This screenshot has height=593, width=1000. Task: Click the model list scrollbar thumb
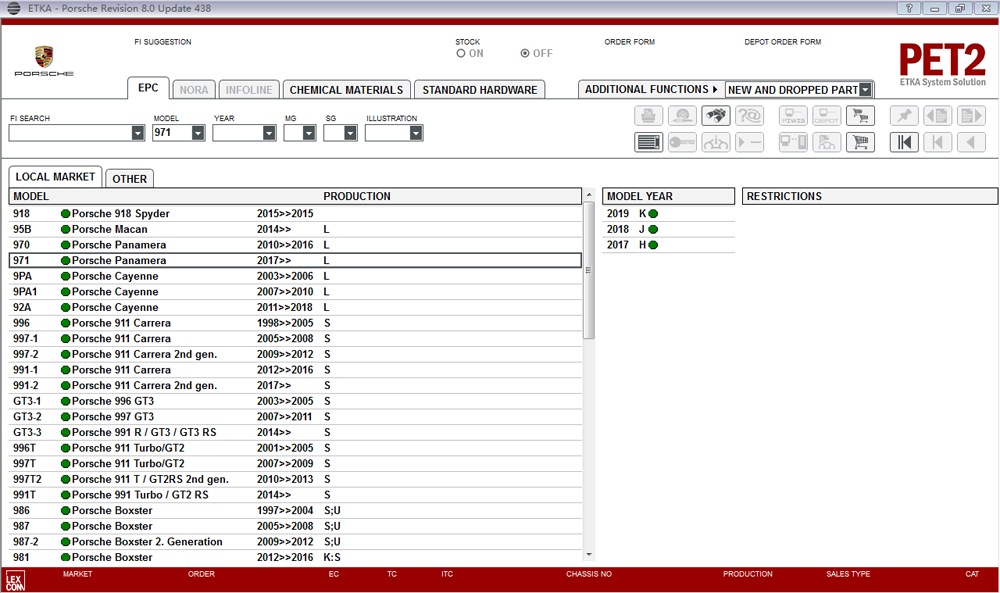click(589, 270)
